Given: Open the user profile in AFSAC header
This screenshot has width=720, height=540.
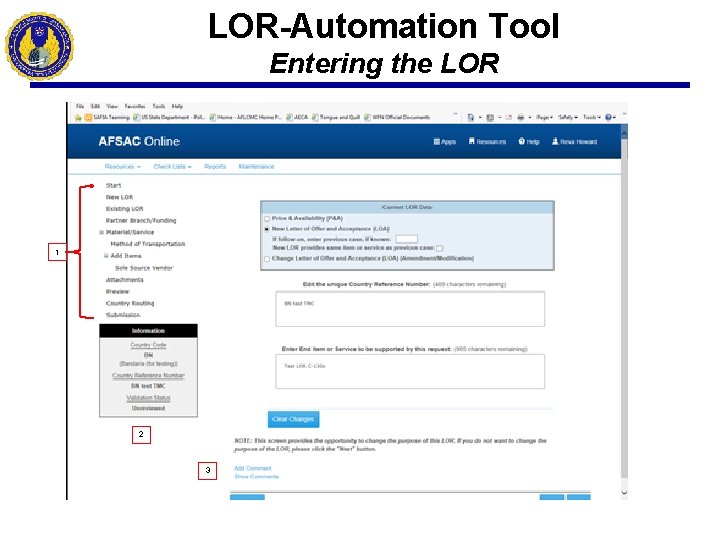Looking at the screenshot, I should 574,142.
